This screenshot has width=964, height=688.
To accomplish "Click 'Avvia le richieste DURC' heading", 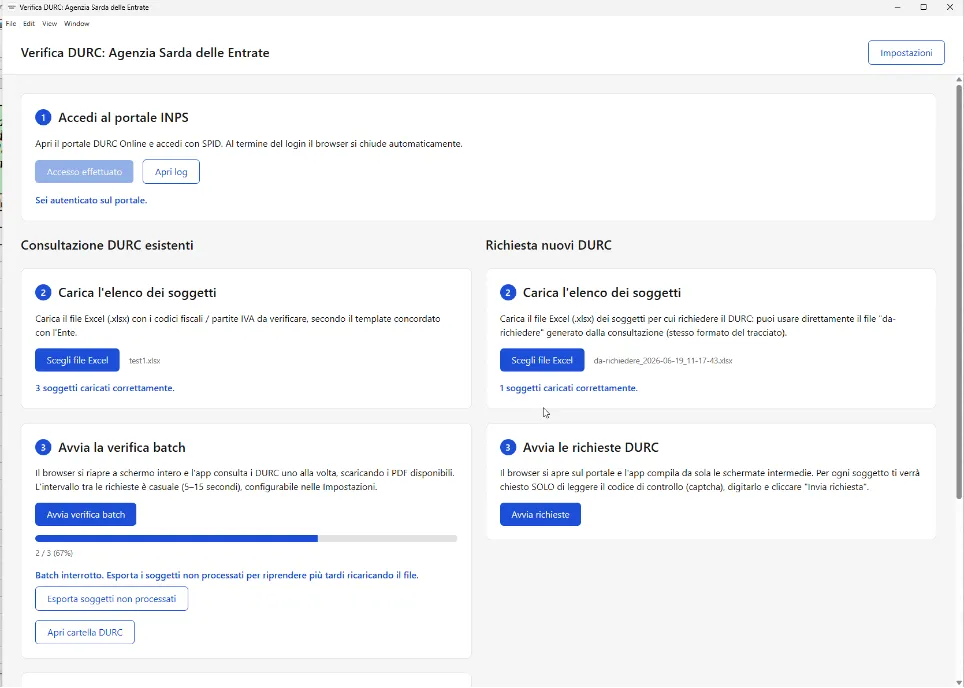I will pyautogui.click(x=591, y=448).
